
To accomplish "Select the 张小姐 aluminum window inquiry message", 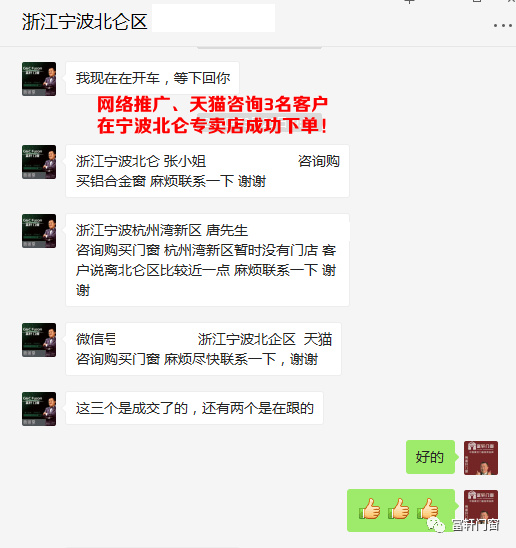I will click(207, 171).
